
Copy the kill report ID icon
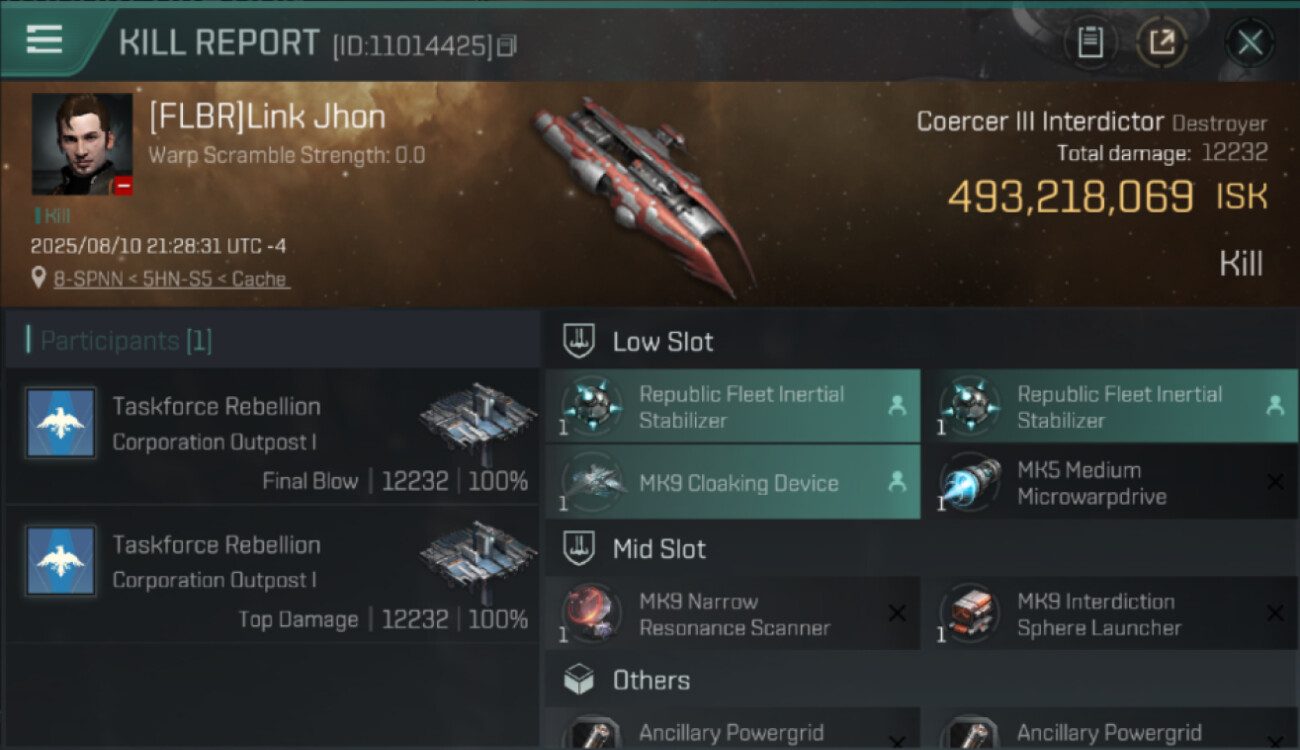coord(507,45)
